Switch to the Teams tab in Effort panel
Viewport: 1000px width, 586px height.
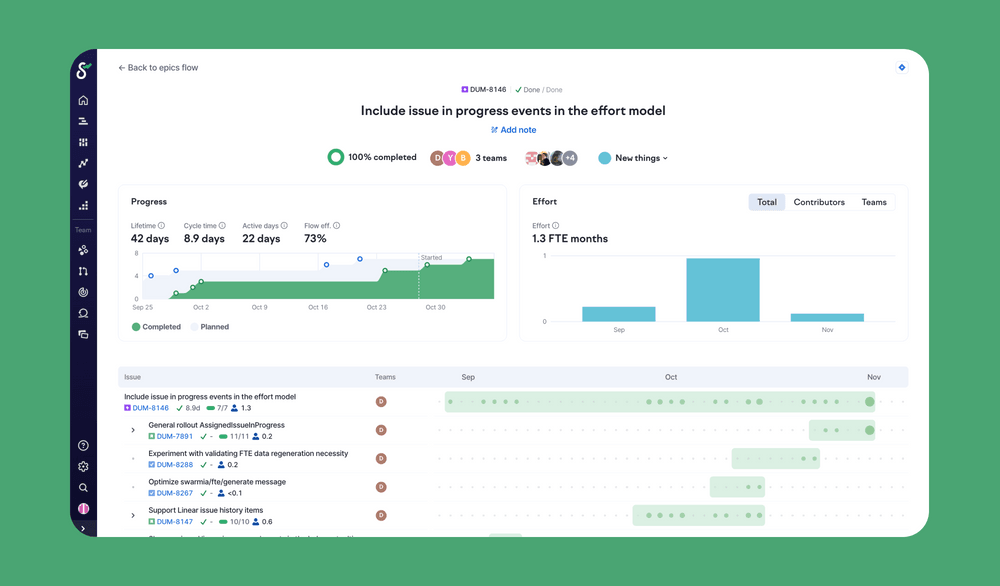click(x=874, y=201)
